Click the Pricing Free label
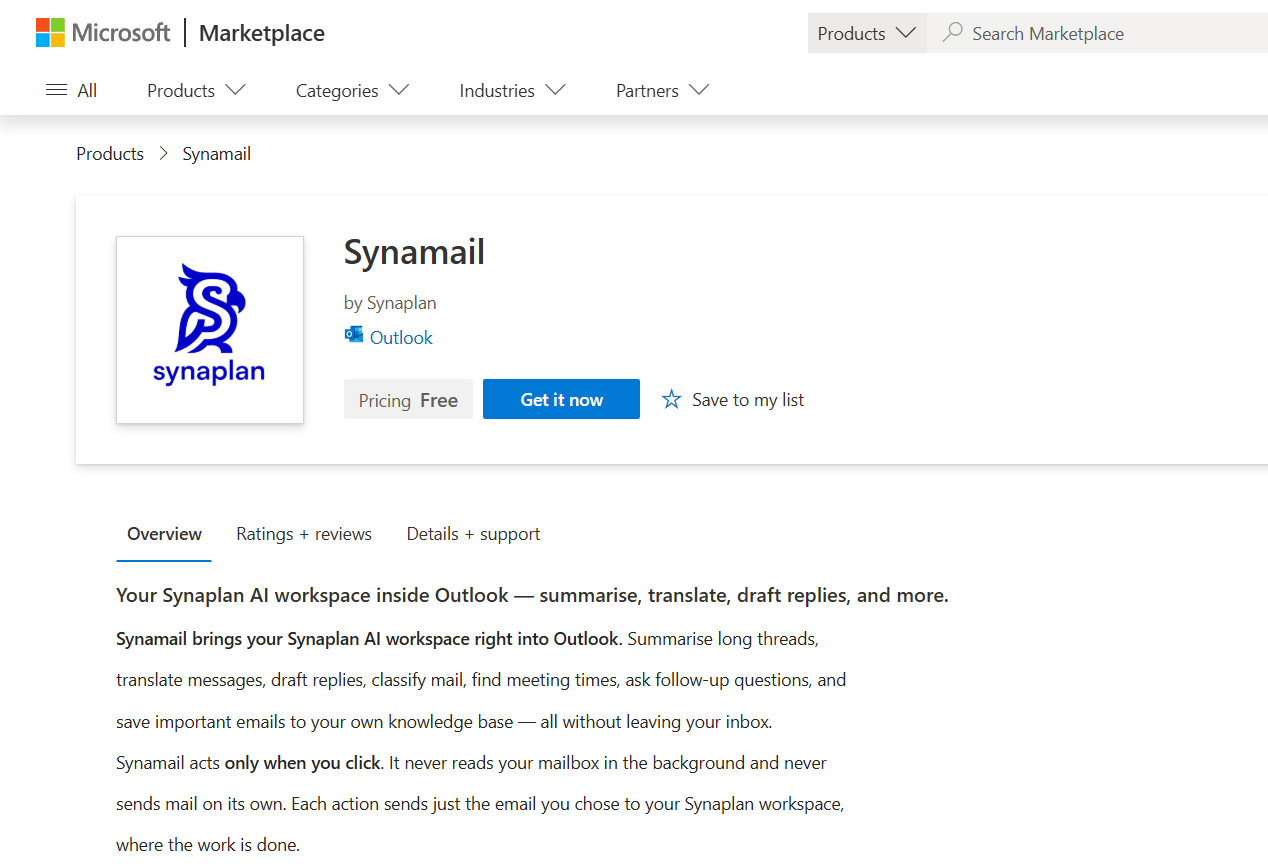 point(408,400)
